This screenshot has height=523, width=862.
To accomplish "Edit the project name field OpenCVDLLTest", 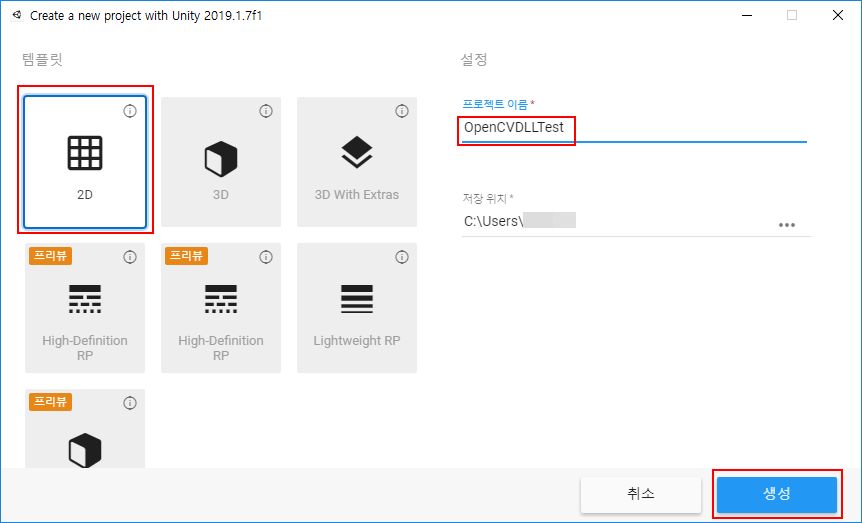I will 634,128.
